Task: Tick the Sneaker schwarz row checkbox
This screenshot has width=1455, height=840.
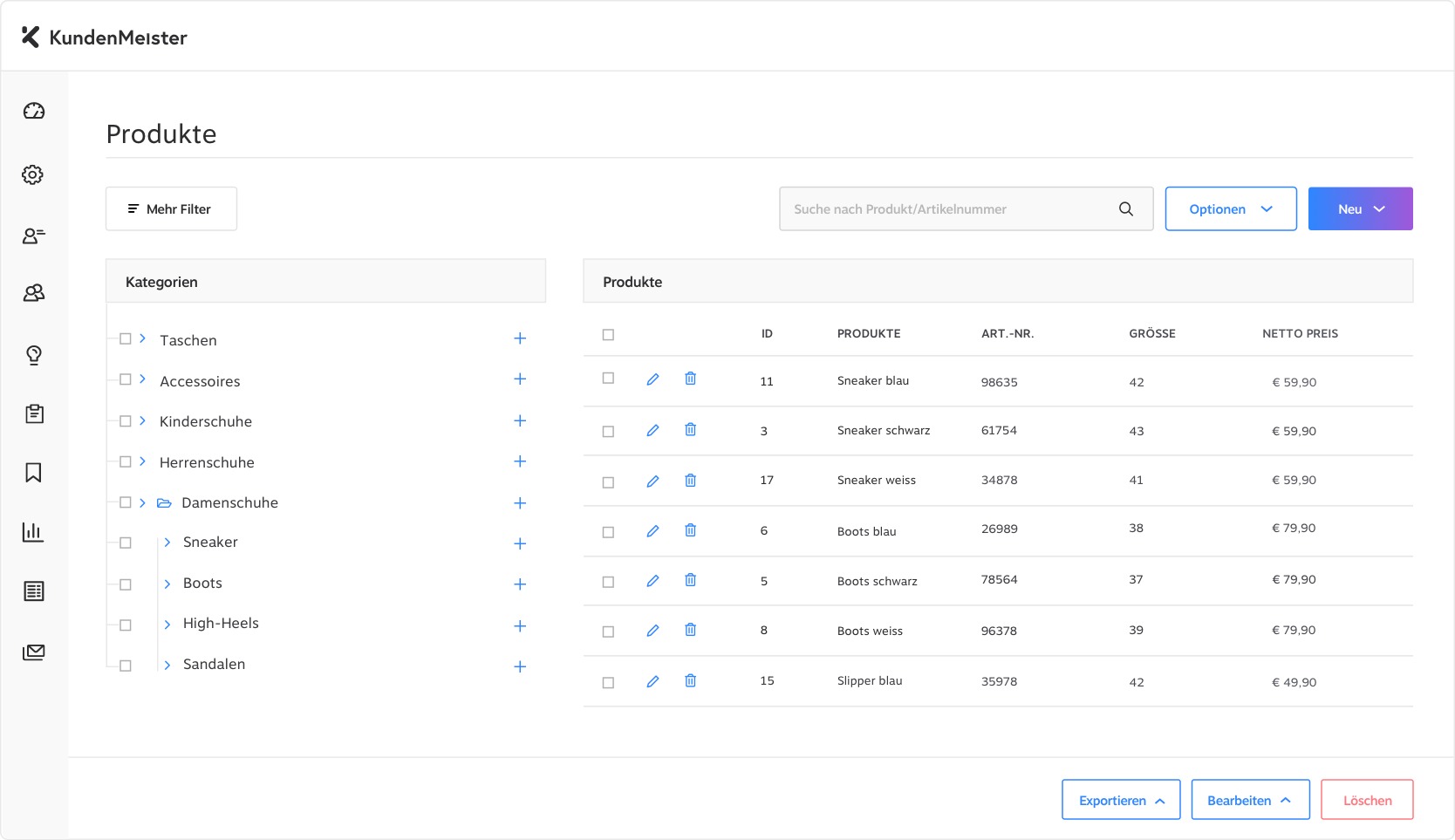Action: [x=608, y=431]
